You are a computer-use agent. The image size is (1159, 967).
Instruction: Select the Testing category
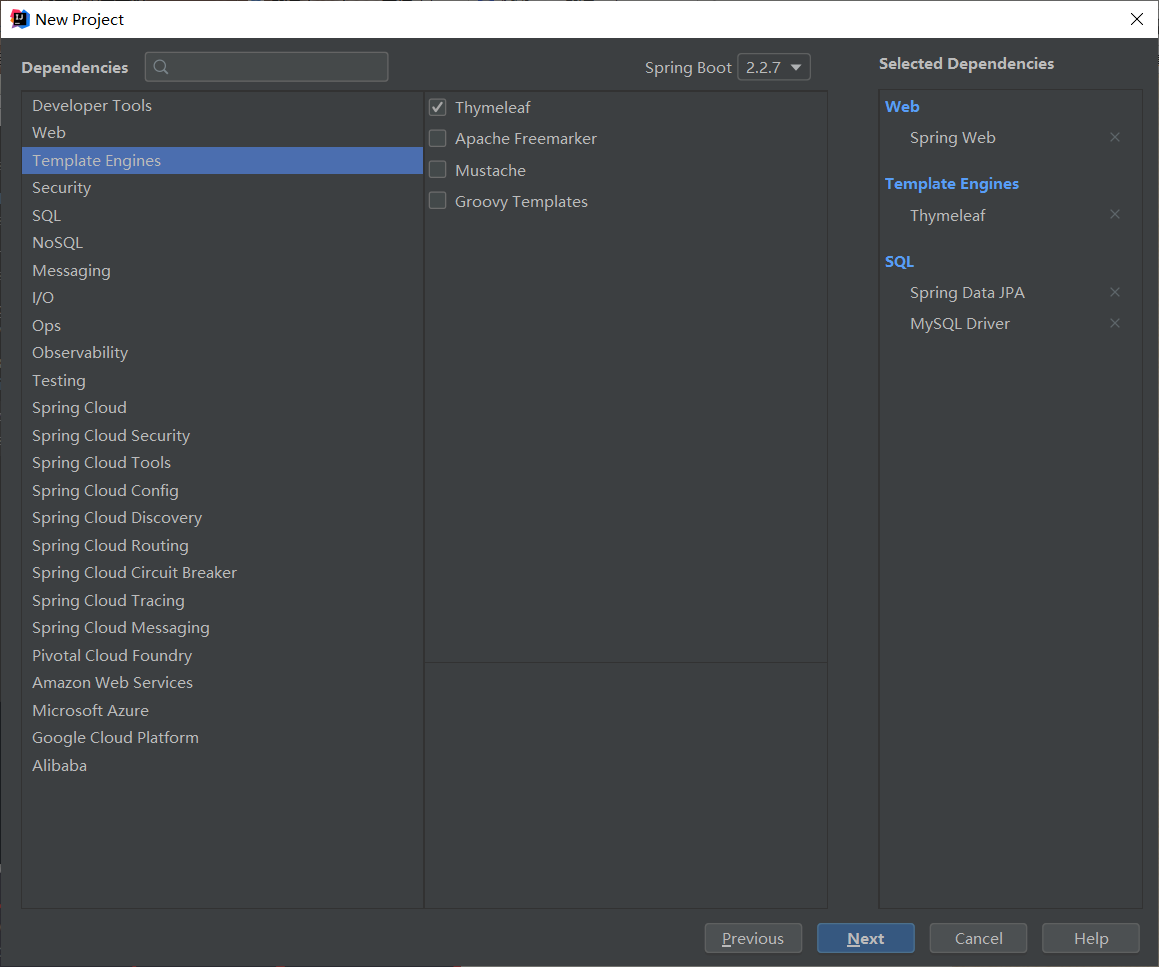(222, 381)
